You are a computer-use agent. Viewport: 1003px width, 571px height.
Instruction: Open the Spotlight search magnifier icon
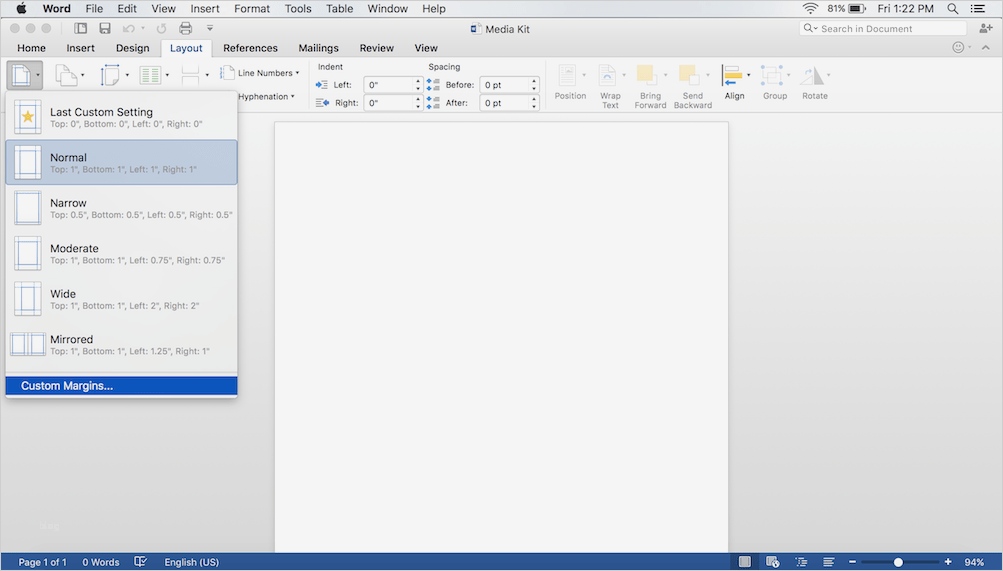tap(950, 9)
